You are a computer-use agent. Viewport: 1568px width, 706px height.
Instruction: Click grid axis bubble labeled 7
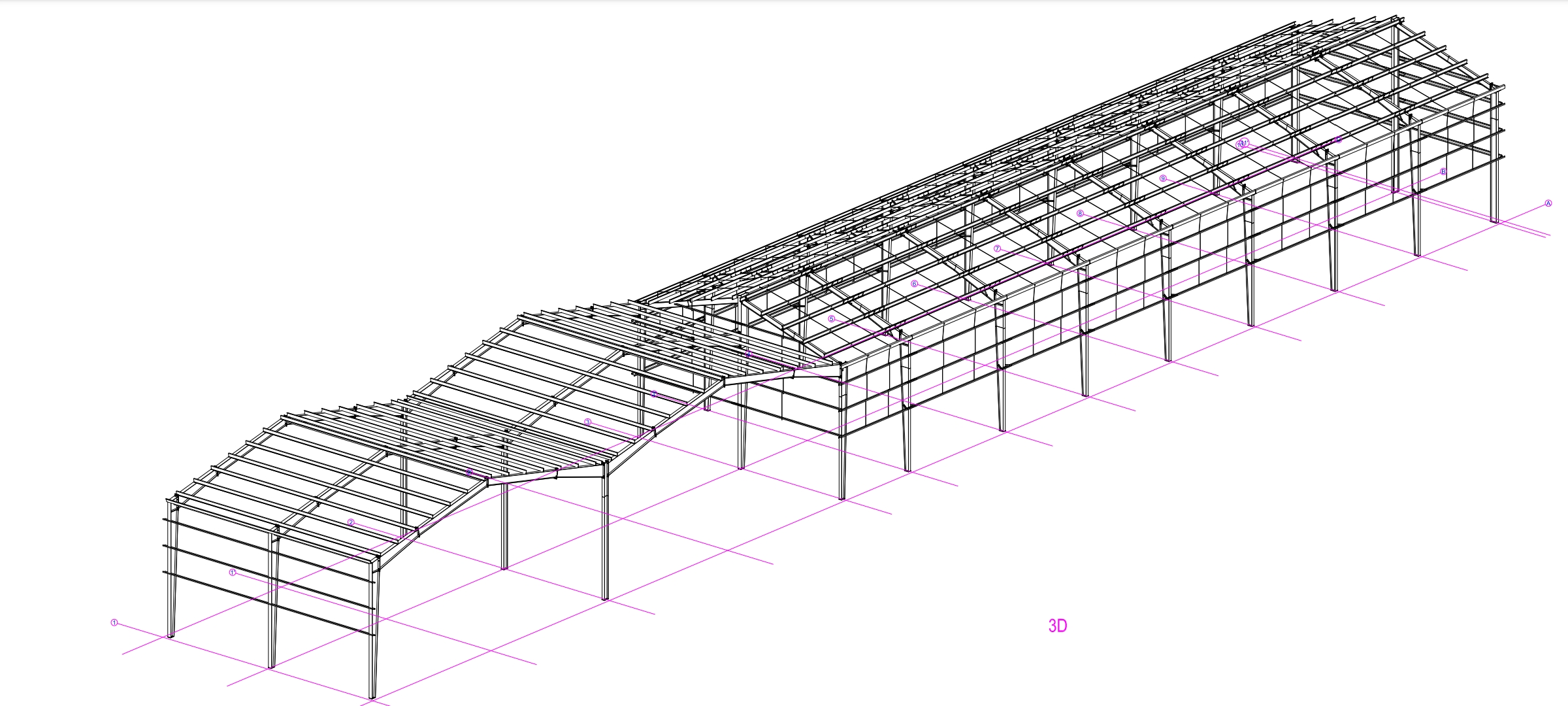[x=998, y=248]
